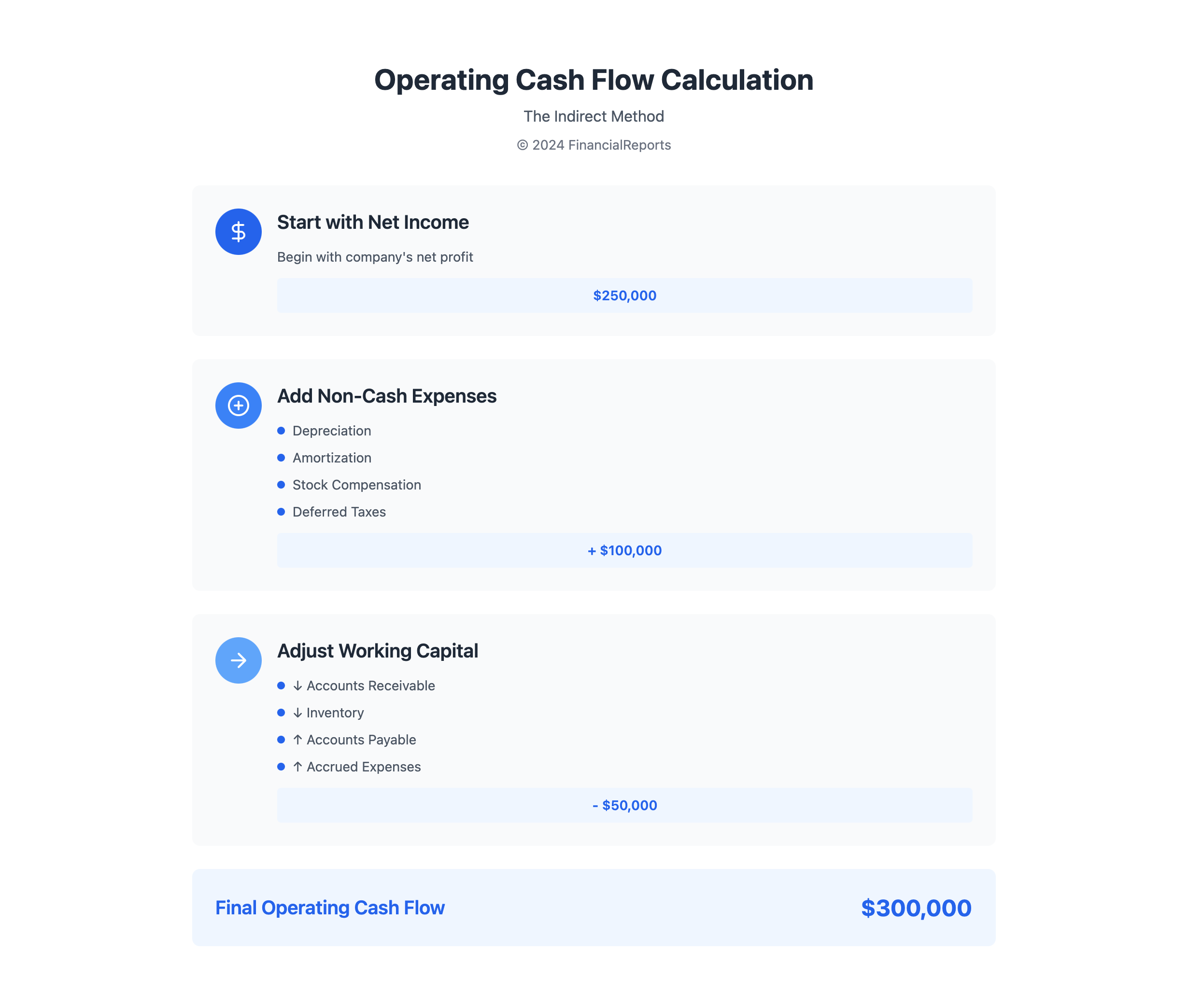This screenshot has width=1188, height=1008.
Task: Click the - $50,000 working capital bar
Action: [x=624, y=805]
